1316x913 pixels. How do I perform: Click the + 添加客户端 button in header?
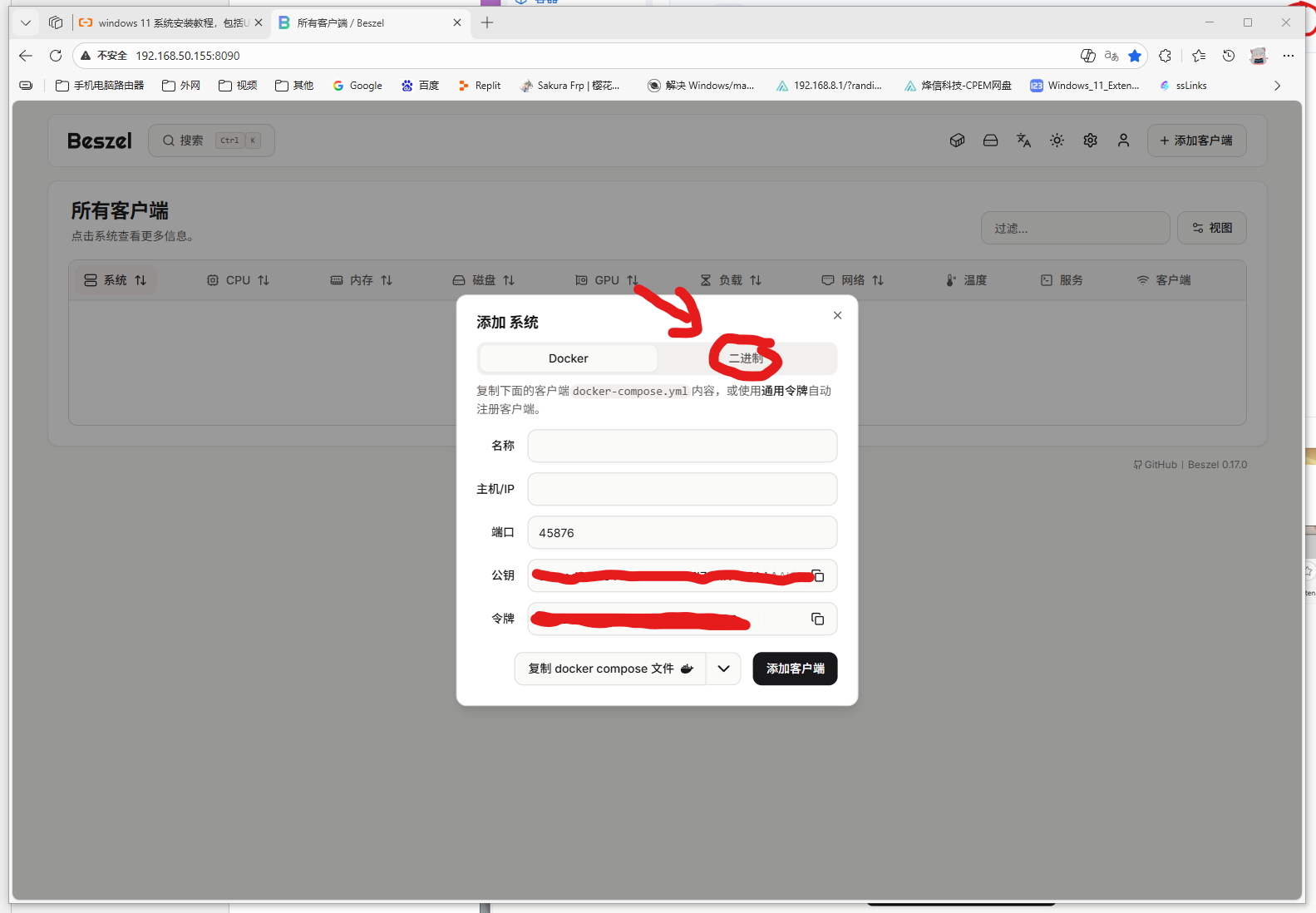pyautogui.click(x=1196, y=141)
